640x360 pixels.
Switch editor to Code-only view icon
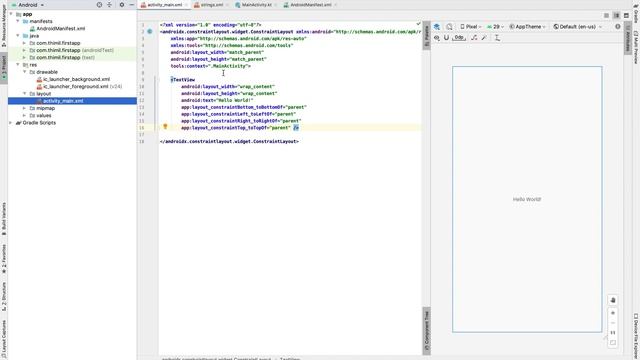(607, 16)
